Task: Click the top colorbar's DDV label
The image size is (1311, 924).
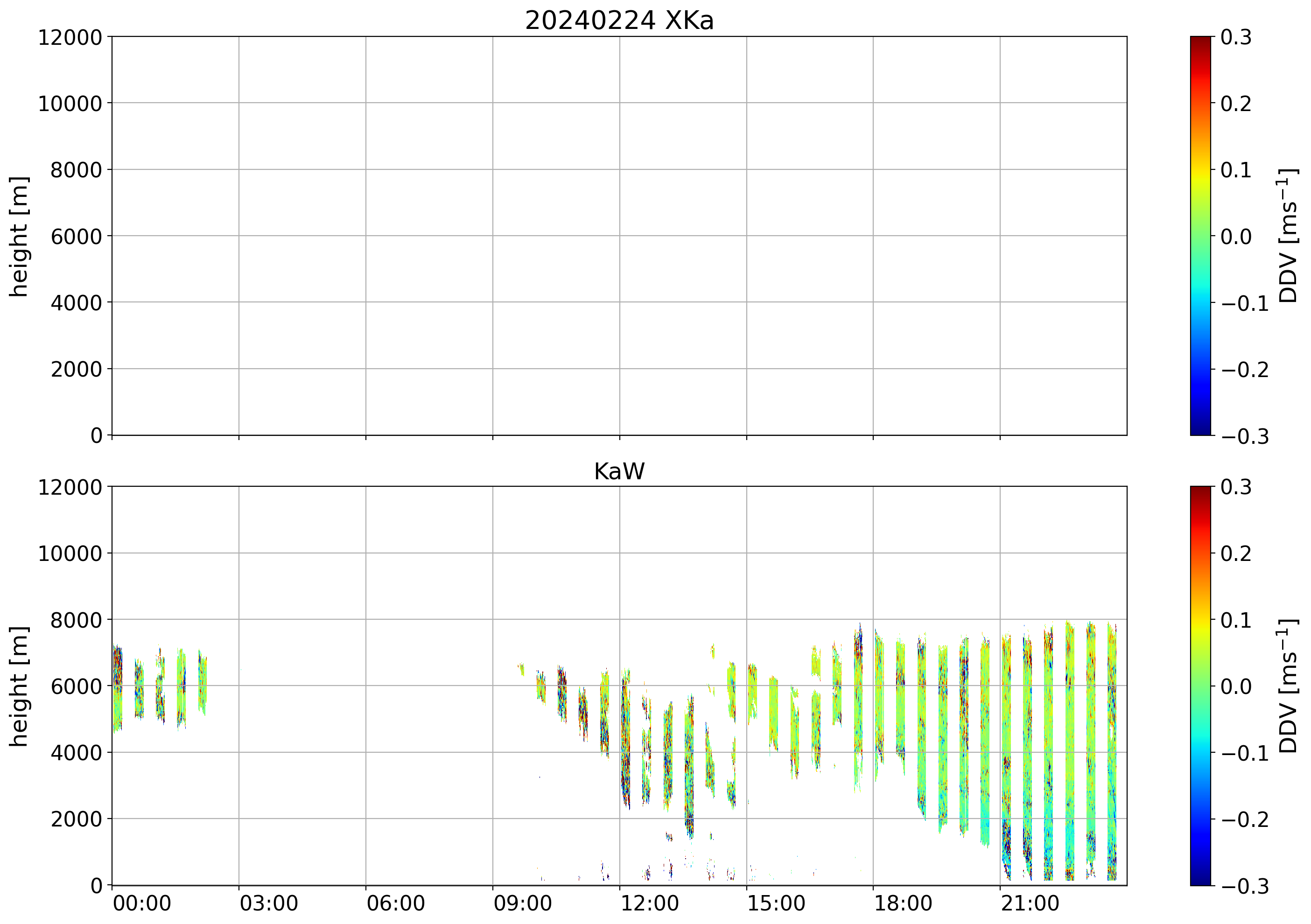Action: coord(1288,236)
